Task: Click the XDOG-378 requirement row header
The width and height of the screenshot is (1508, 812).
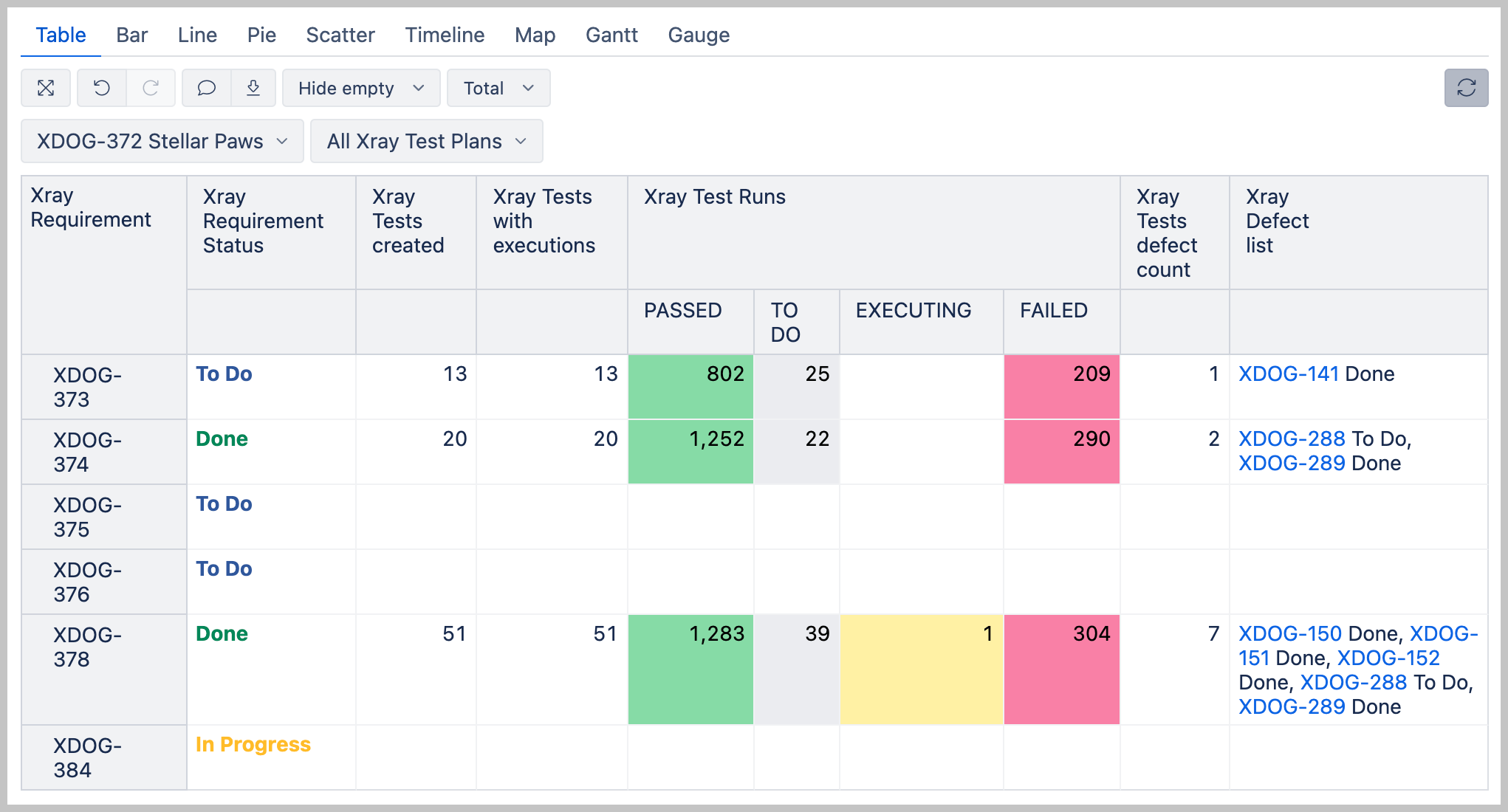Action: pos(87,647)
